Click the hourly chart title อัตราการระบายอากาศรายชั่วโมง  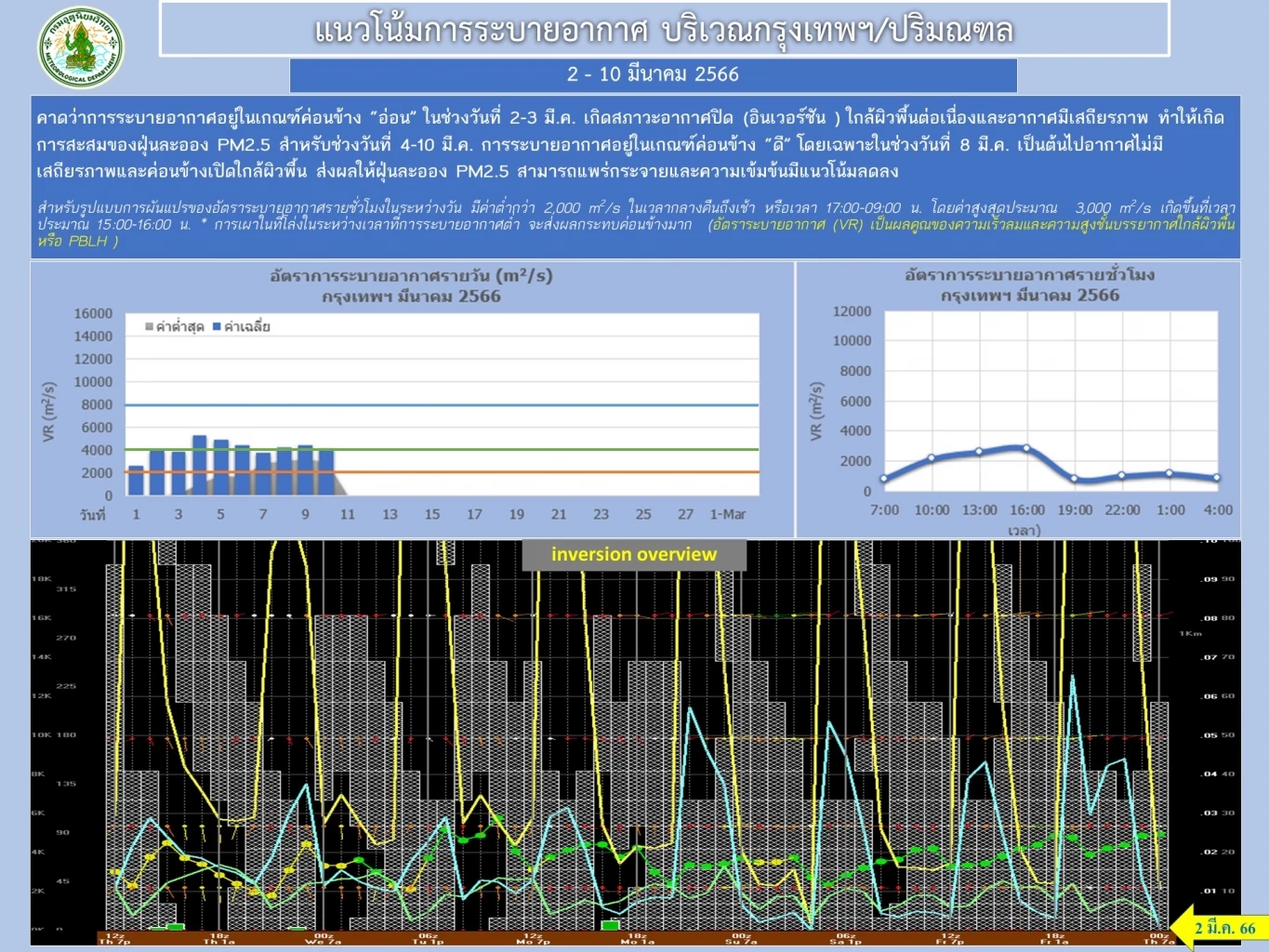point(1029,275)
